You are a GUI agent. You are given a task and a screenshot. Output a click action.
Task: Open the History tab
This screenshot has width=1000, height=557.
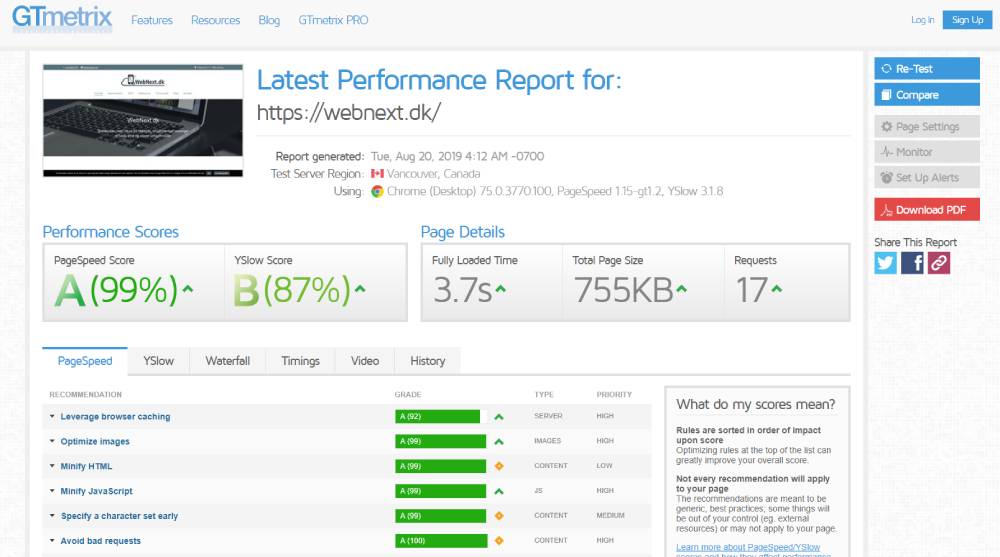click(x=427, y=361)
